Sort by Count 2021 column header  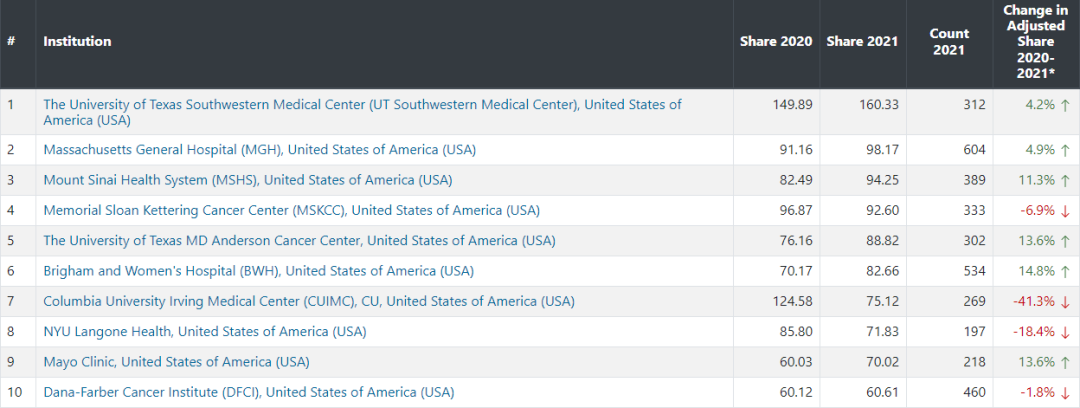coord(949,42)
